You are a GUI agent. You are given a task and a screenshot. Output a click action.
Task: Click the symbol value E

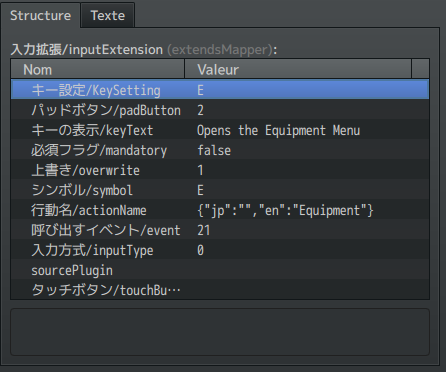[200, 190]
